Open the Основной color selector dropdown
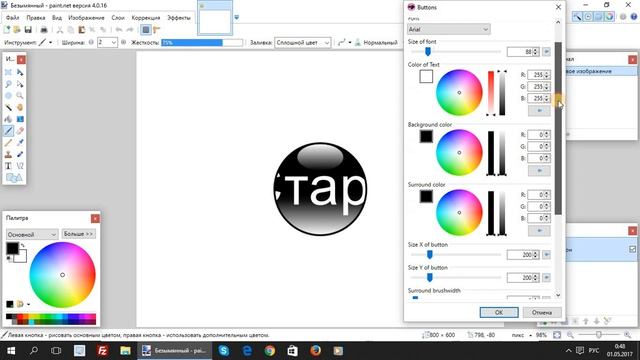640x360 pixels. coord(32,234)
